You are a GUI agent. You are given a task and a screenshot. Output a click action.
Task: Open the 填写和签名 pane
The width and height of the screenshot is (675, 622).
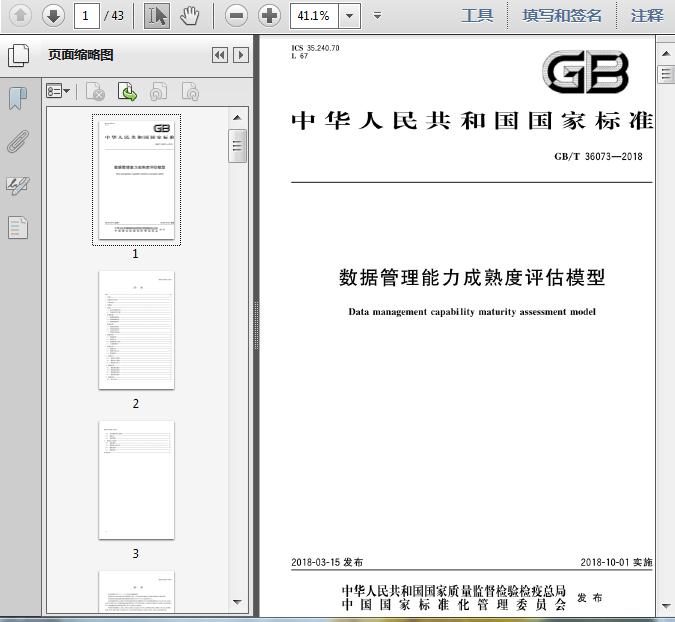pos(562,16)
